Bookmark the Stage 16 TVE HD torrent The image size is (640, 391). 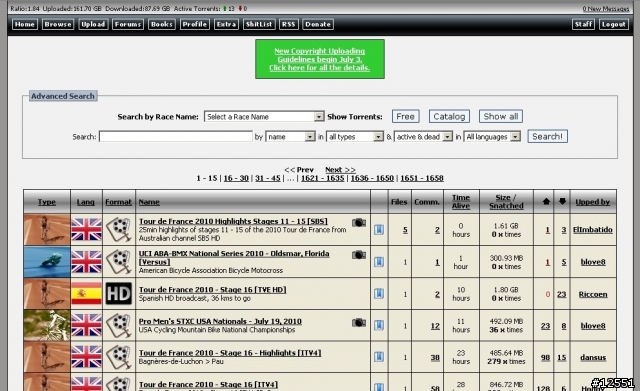[379, 293]
